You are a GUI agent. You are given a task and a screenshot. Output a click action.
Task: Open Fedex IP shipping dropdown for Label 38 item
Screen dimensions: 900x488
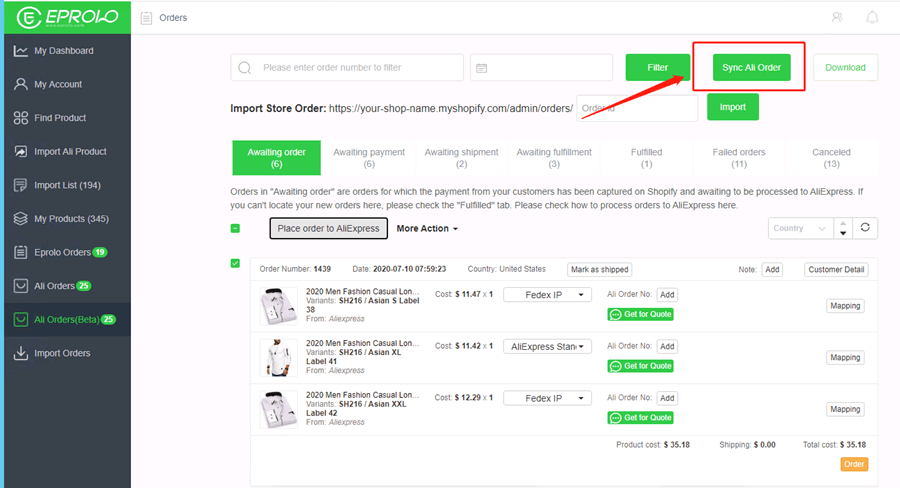(547, 295)
